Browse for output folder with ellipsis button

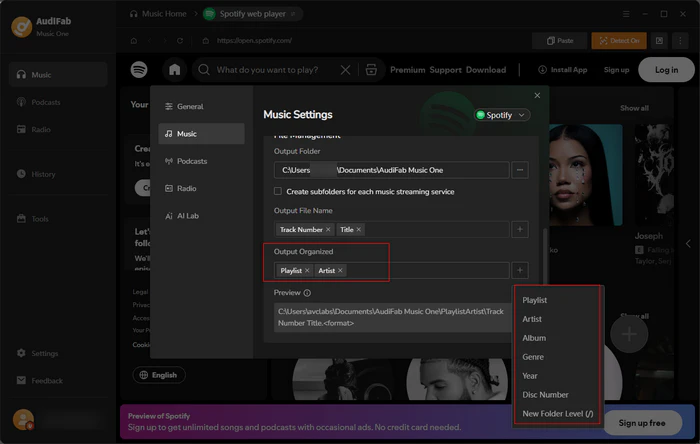click(520, 170)
